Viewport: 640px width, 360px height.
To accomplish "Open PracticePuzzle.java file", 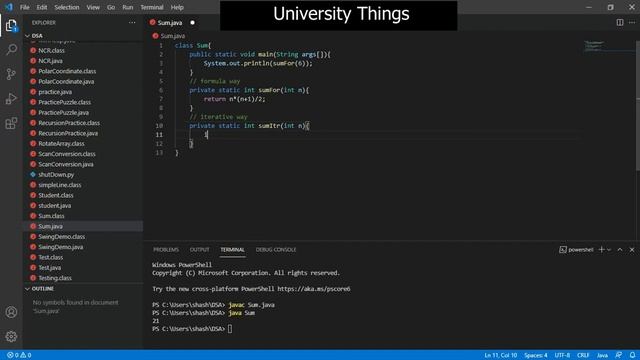I will coord(63,113).
